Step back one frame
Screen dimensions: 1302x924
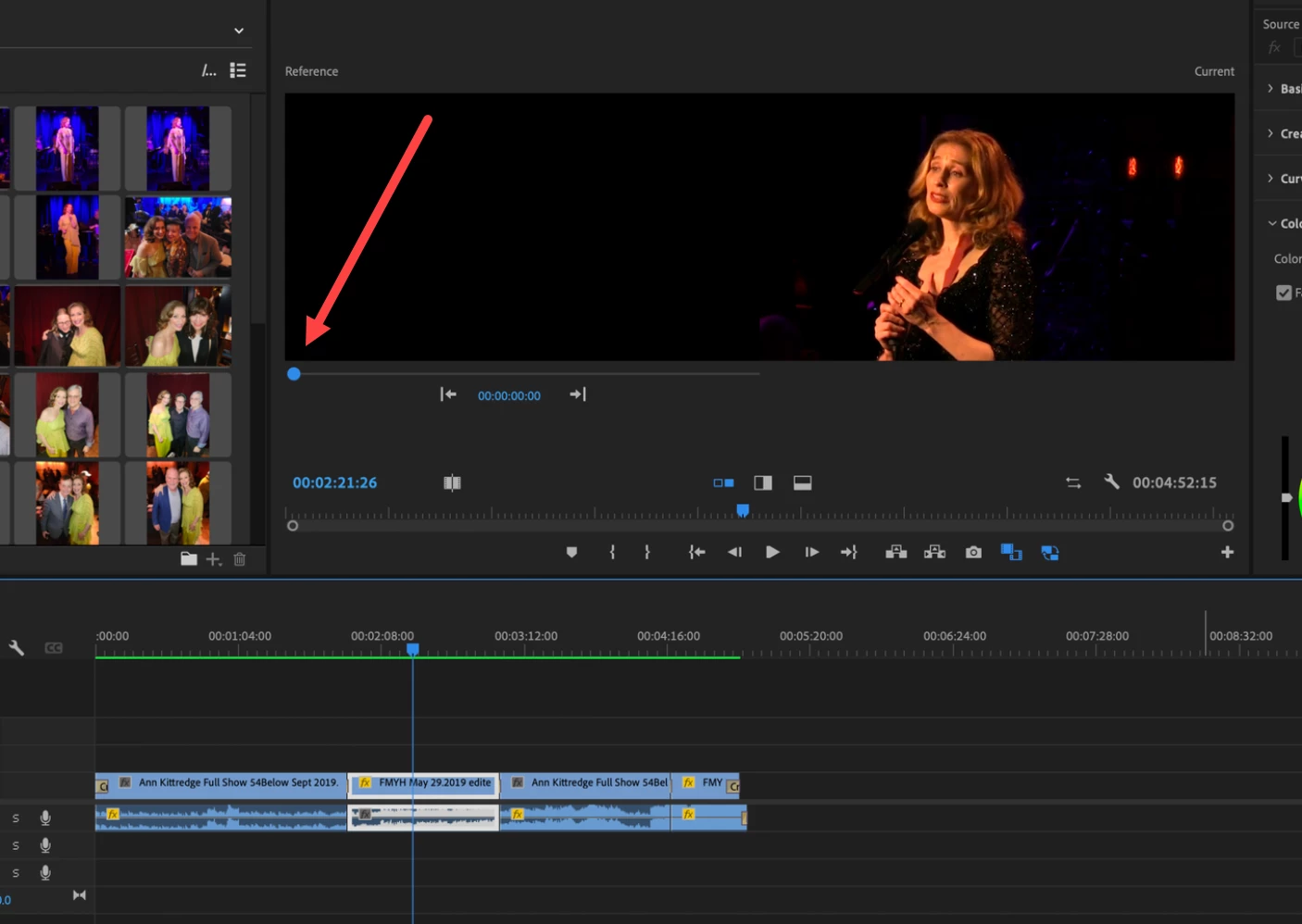pos(734,552)
